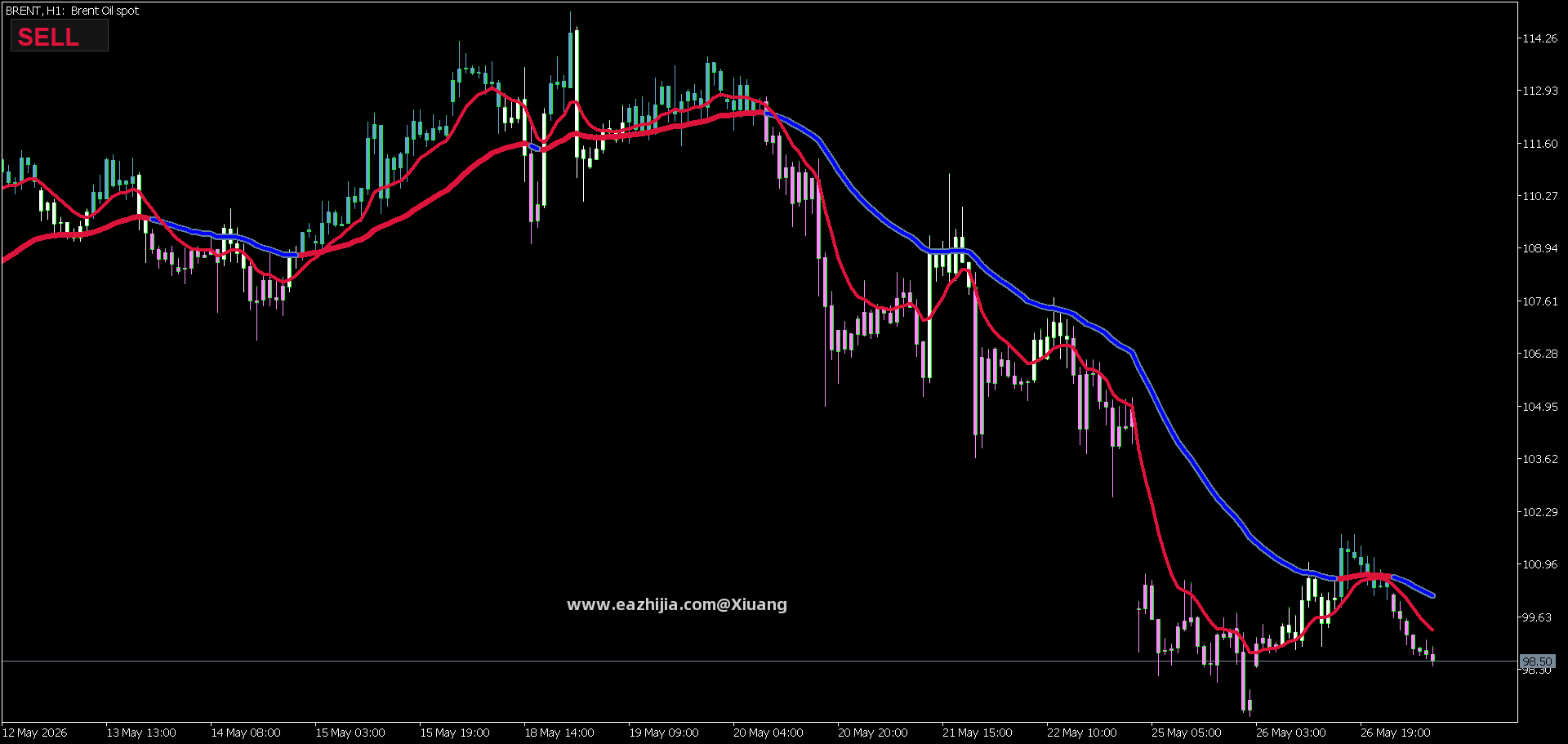
Task: Click the red SELL signal label
Action: [48, 37]
